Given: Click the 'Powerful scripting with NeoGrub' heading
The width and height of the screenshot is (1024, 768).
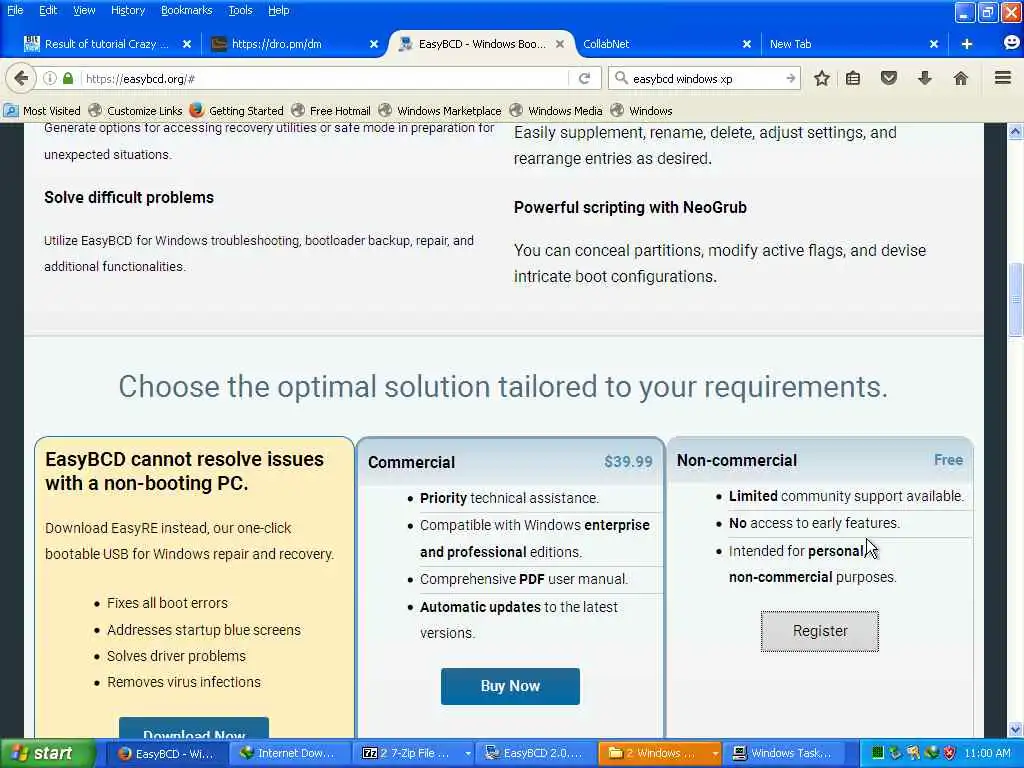Looking at the screenshot, I should (x=630, y=208).
